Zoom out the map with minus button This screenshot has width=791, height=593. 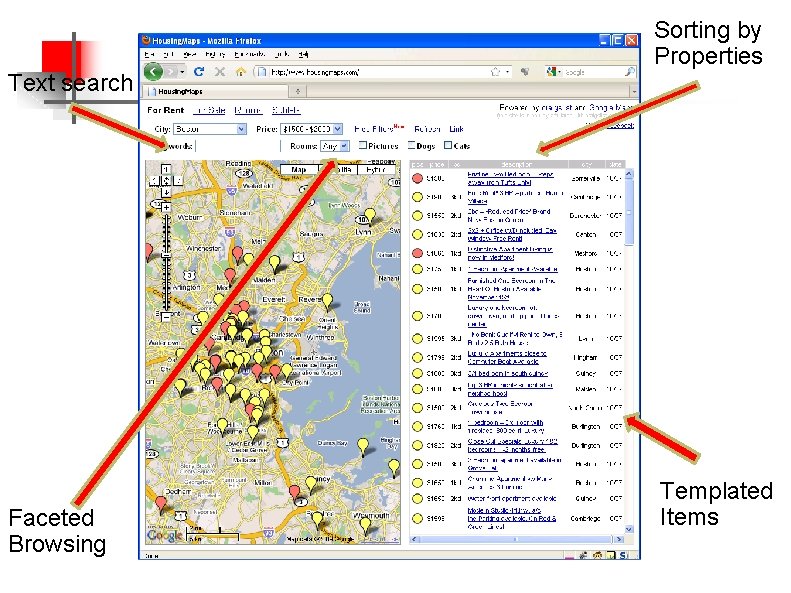pos(166,317)
